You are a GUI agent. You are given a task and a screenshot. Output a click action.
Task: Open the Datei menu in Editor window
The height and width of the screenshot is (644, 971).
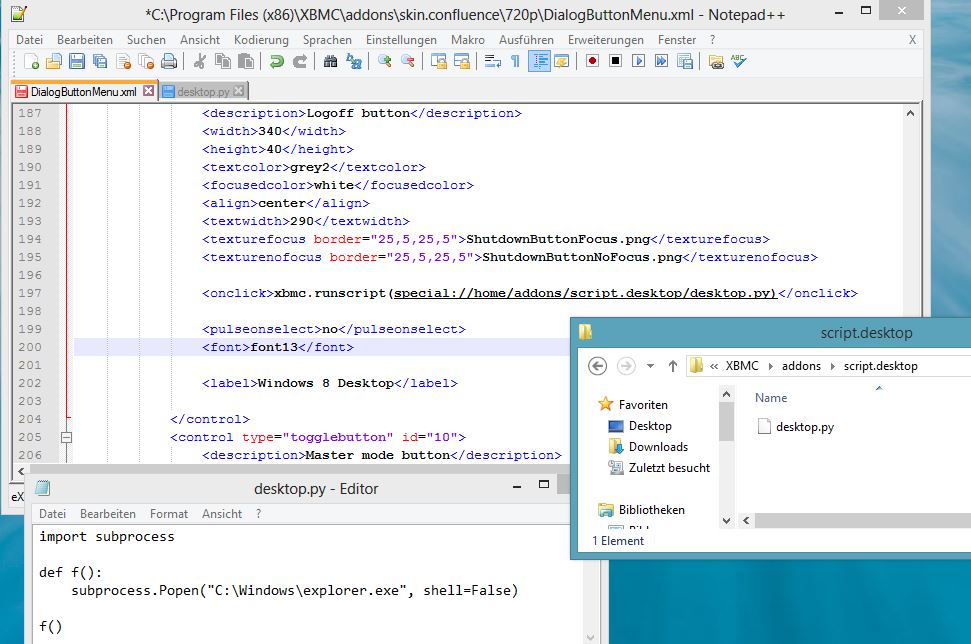coord(52,513)
